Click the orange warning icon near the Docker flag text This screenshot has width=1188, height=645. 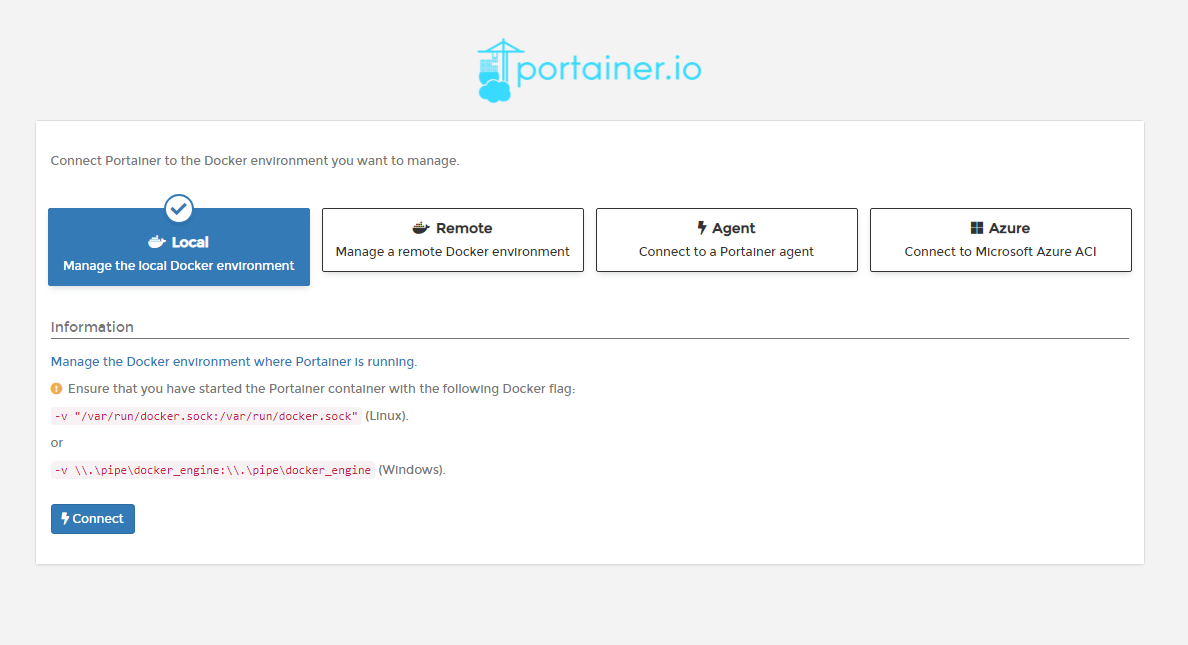pyautogui.click(x=57, y=388)
